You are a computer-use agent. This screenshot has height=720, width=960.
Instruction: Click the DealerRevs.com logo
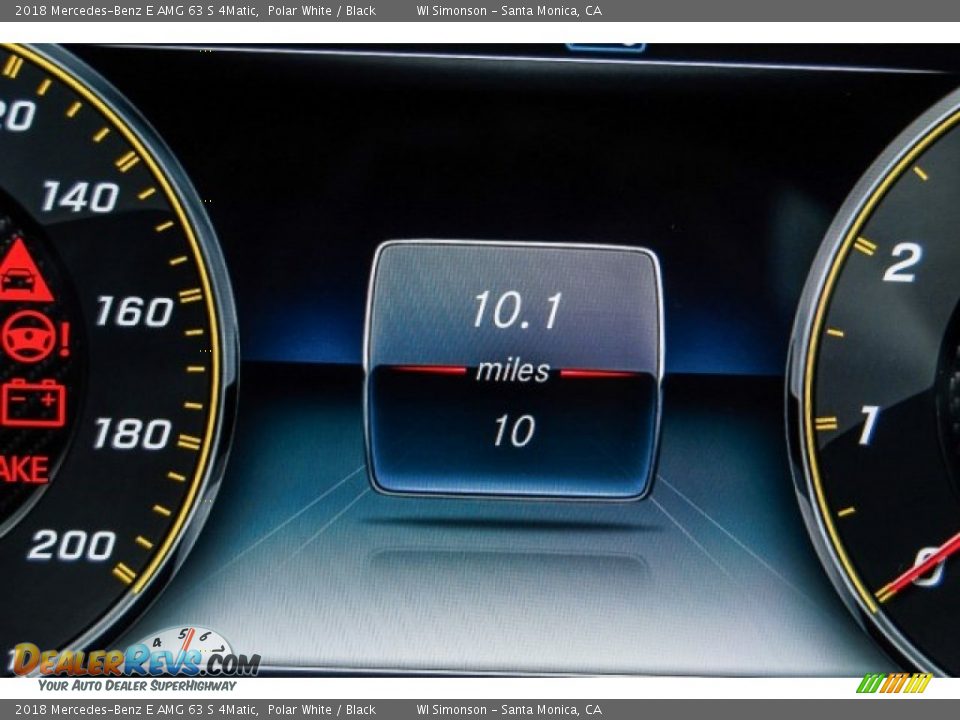135,659
